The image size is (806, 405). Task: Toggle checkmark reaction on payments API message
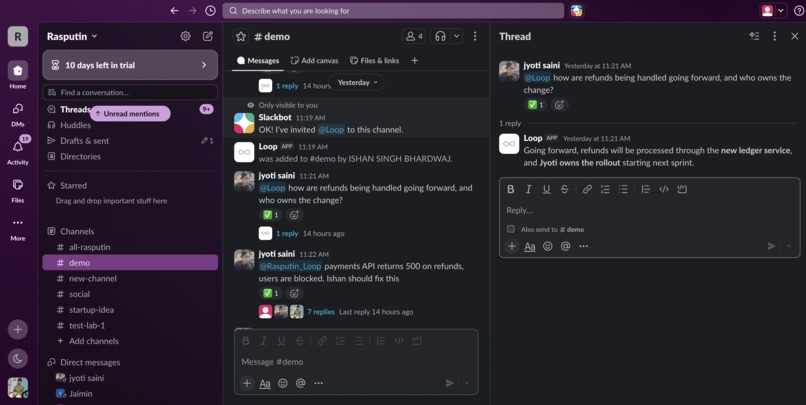coord(271,293)
